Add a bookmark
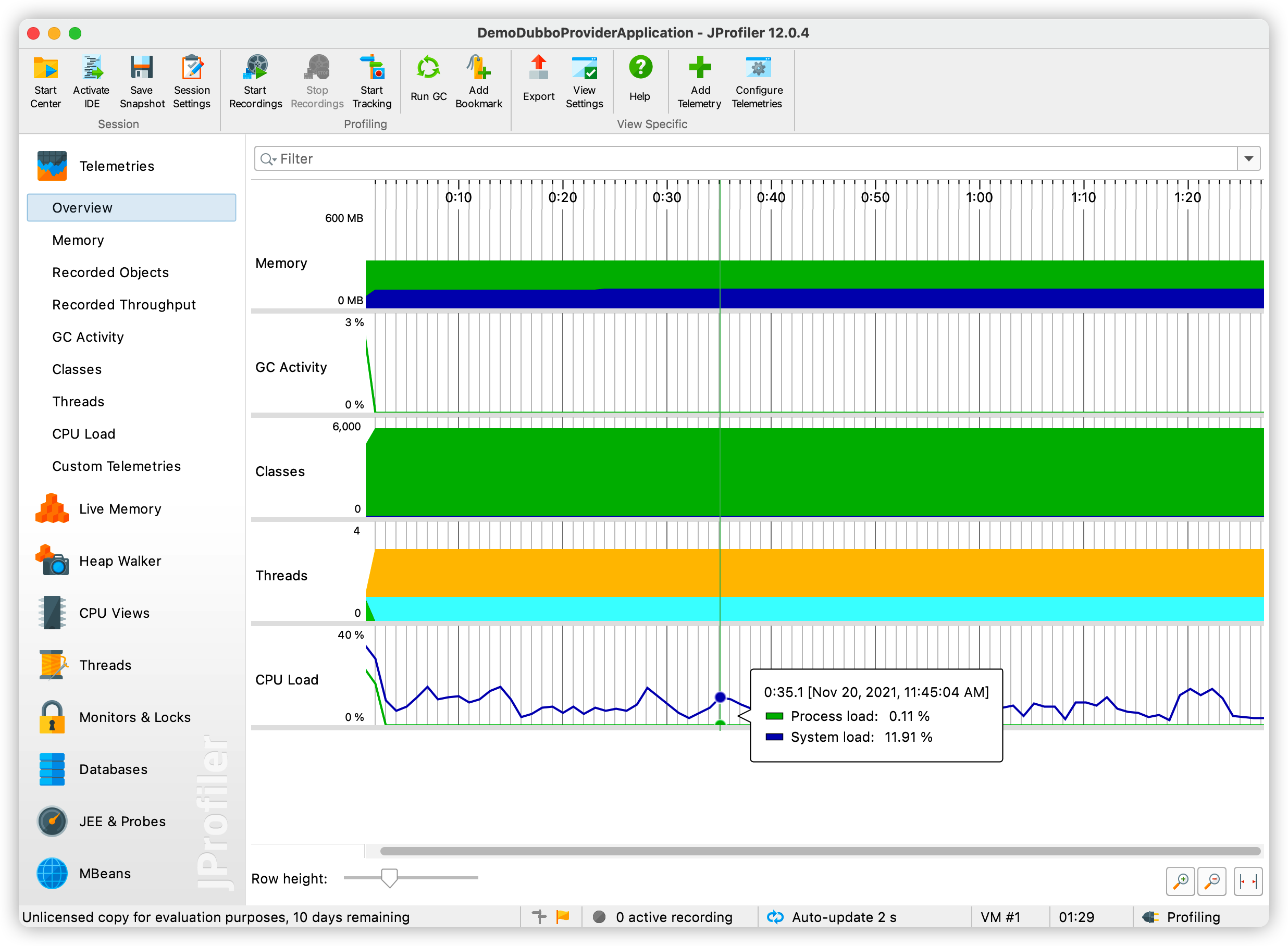The image size is (1288, 946). 479,81
